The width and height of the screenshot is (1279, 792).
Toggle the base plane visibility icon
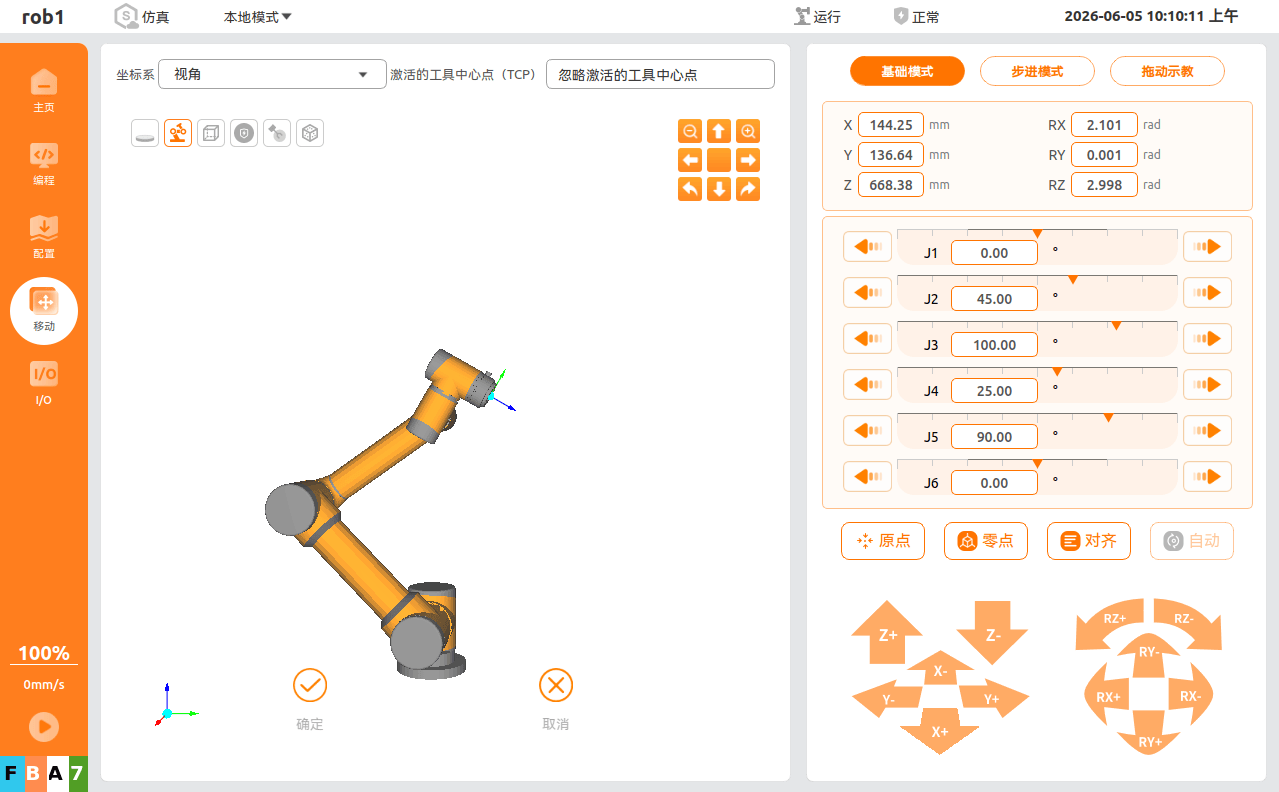pyautogui.click(x=145, y=133)
